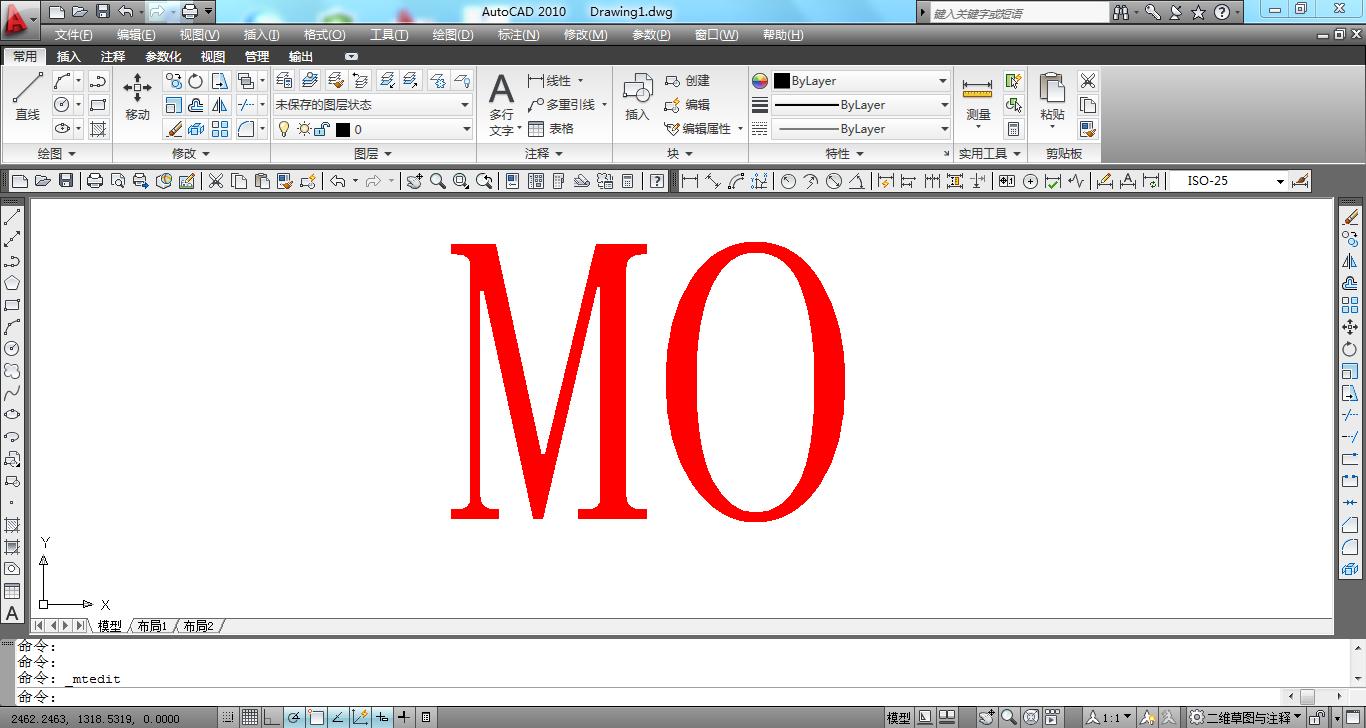Open the Multiline Text (多行文字) tool

click(501, 105)
